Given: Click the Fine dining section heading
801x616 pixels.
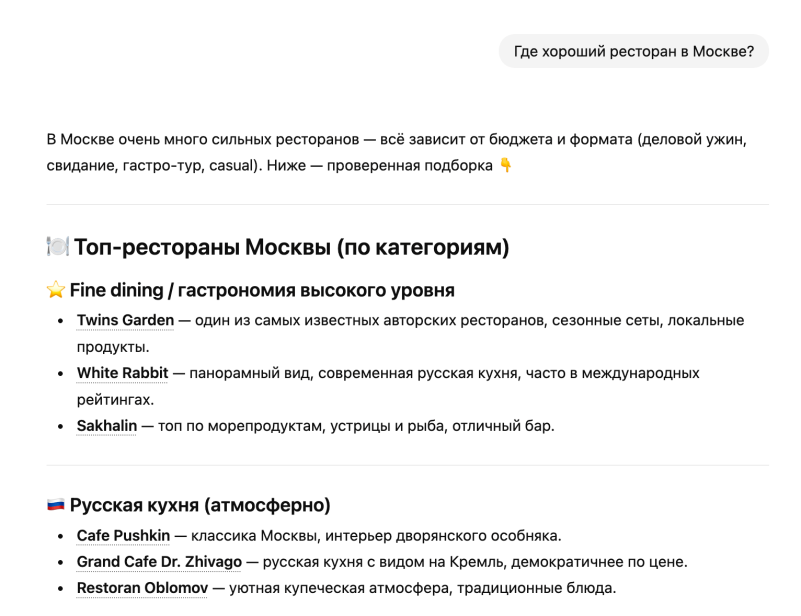Looking at the screenshot, I should click(x=262, y=291).
